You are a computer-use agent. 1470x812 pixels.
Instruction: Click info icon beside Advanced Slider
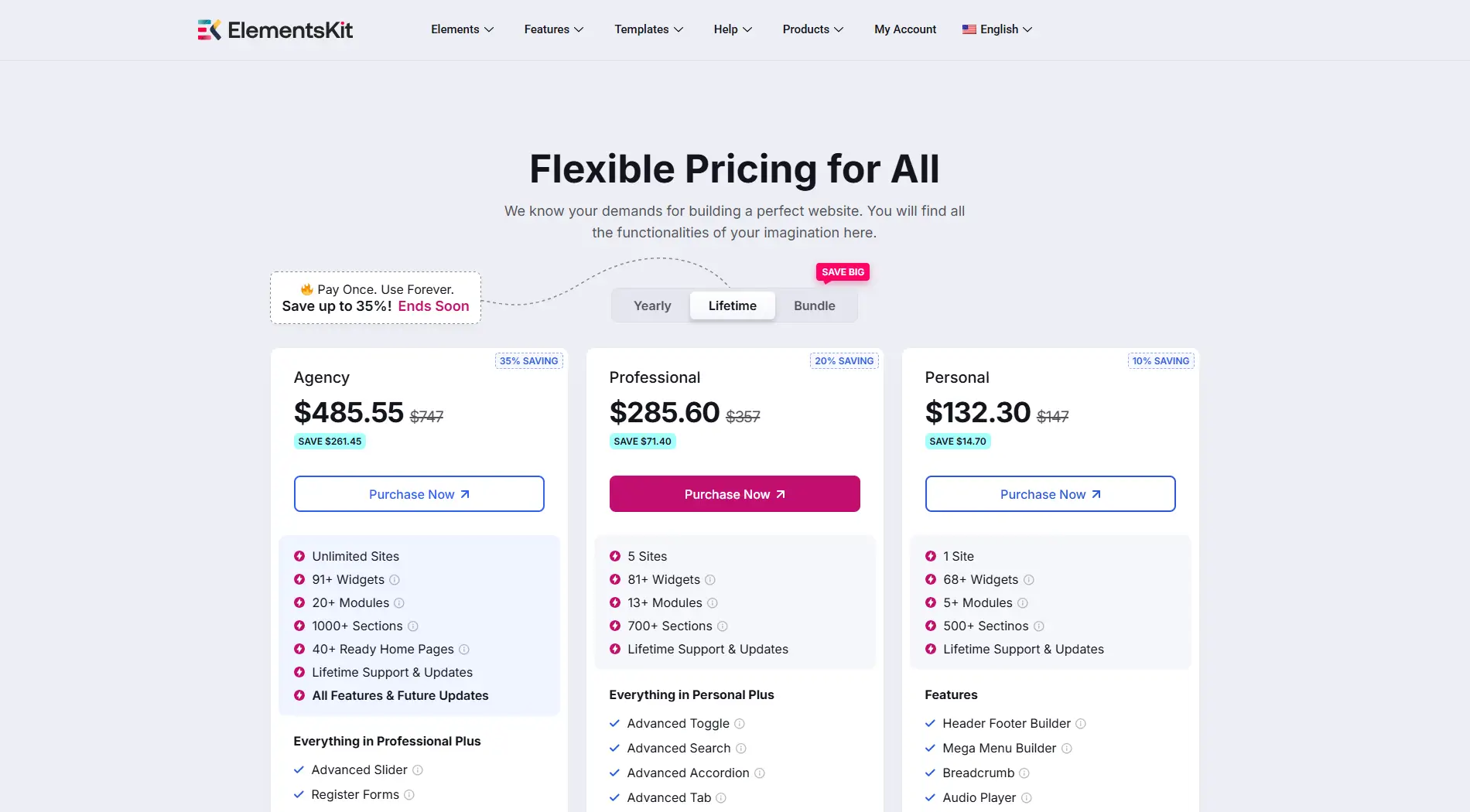[418, 770]
